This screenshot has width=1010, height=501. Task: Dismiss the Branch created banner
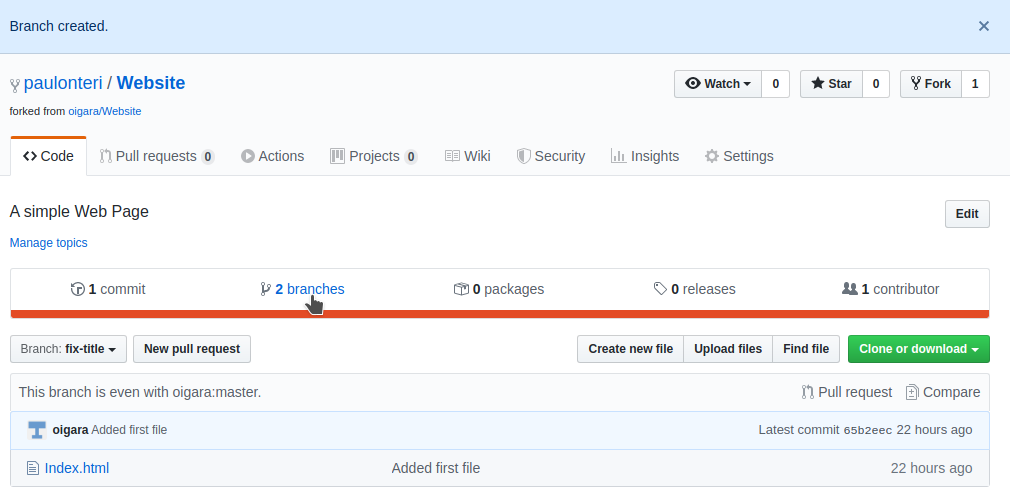984,26
